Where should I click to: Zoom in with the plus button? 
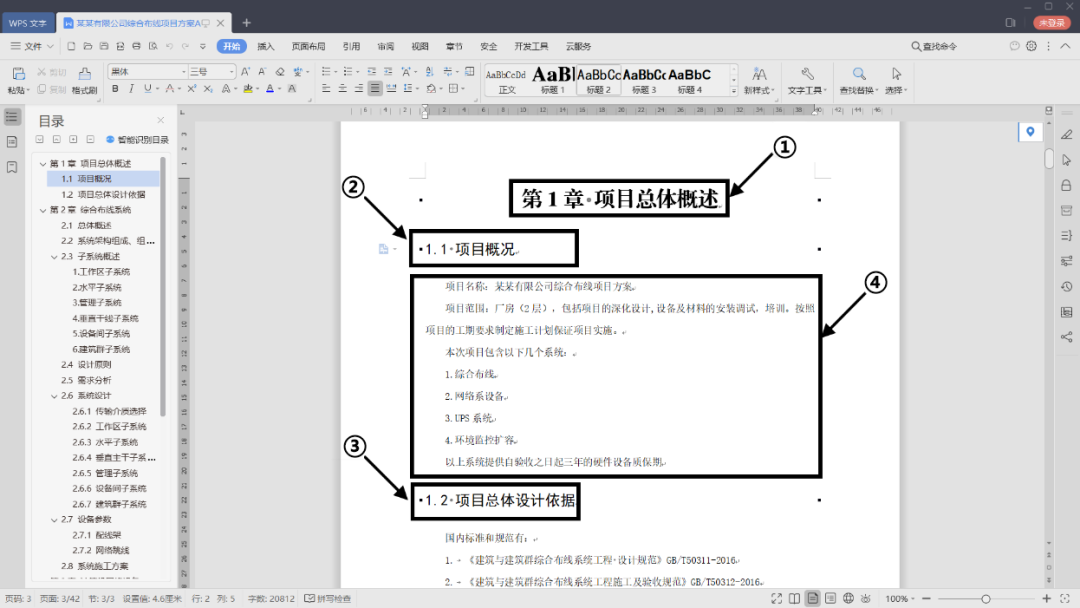[x=1047, y=598]
